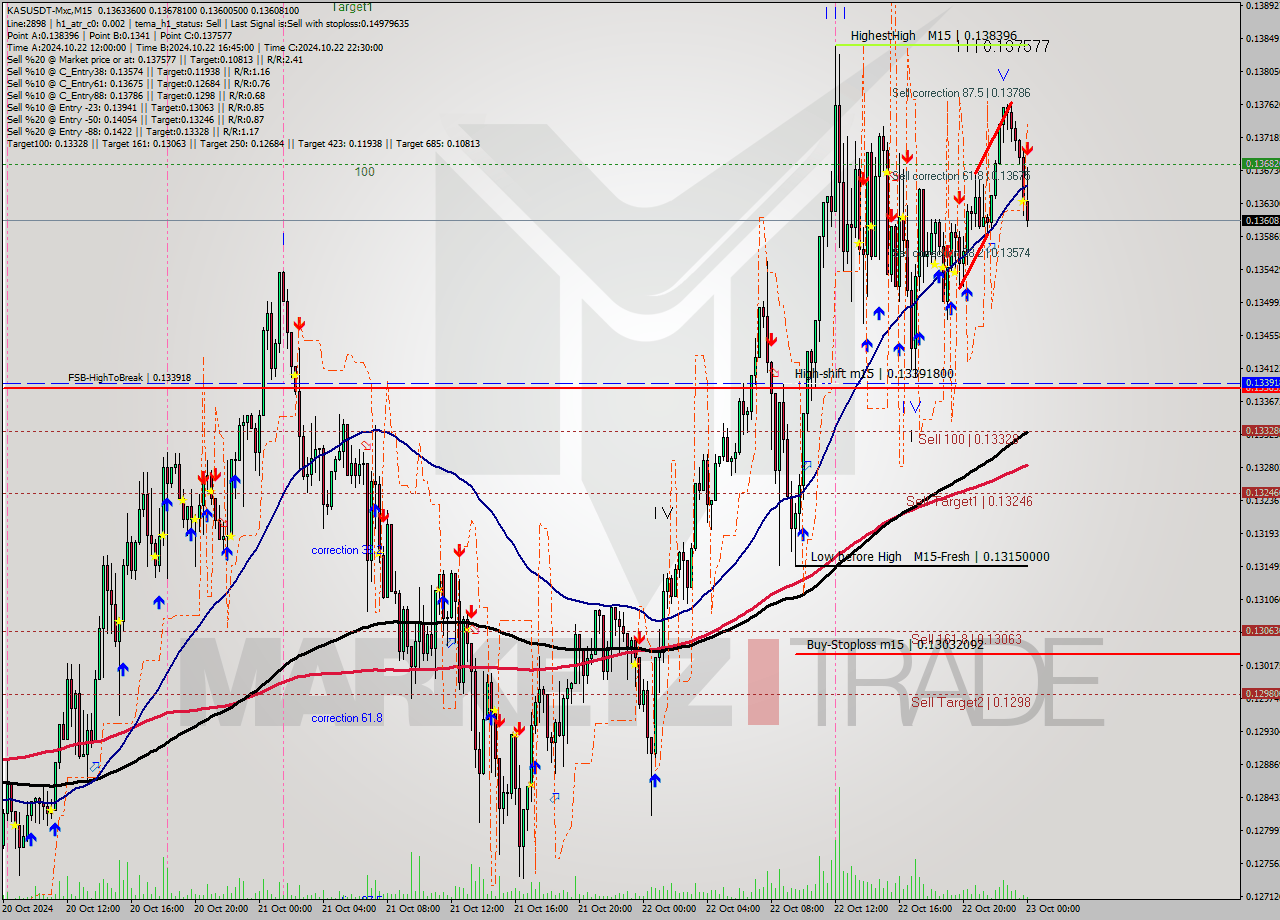1280x920 pixels.
Task: Click the '20 Oct 16:00' time axis label
Action: [x=156, y=909]
